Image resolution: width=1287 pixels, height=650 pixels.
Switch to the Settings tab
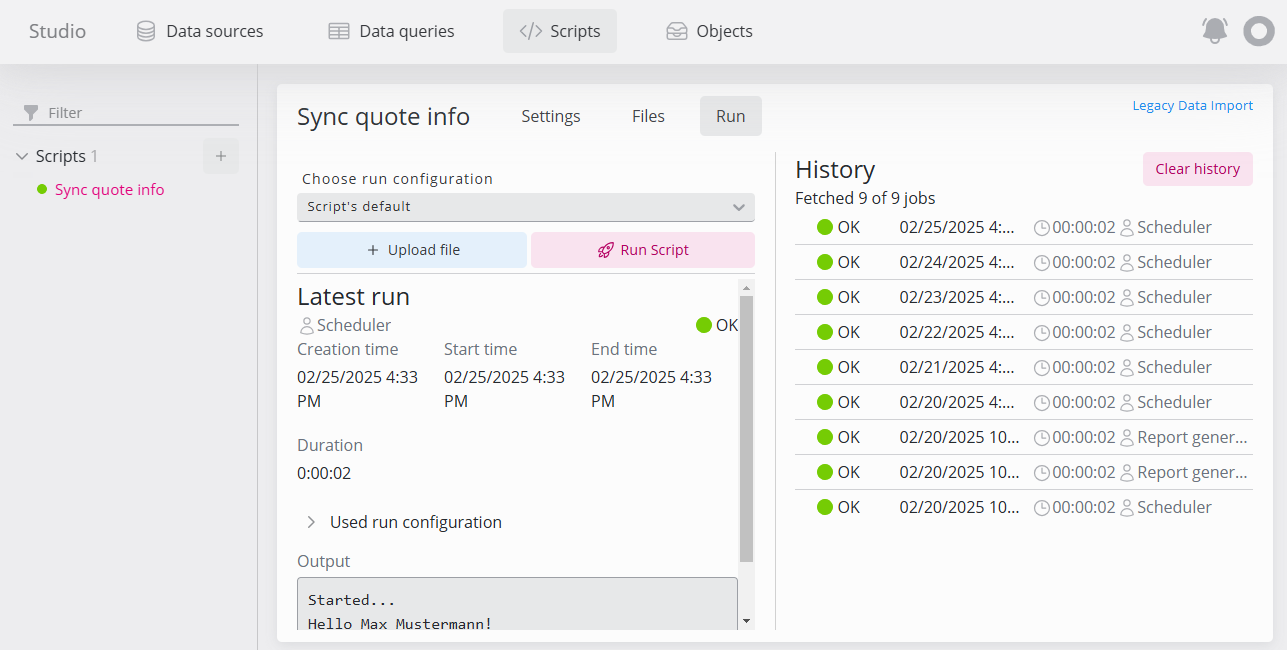point(550,116)
